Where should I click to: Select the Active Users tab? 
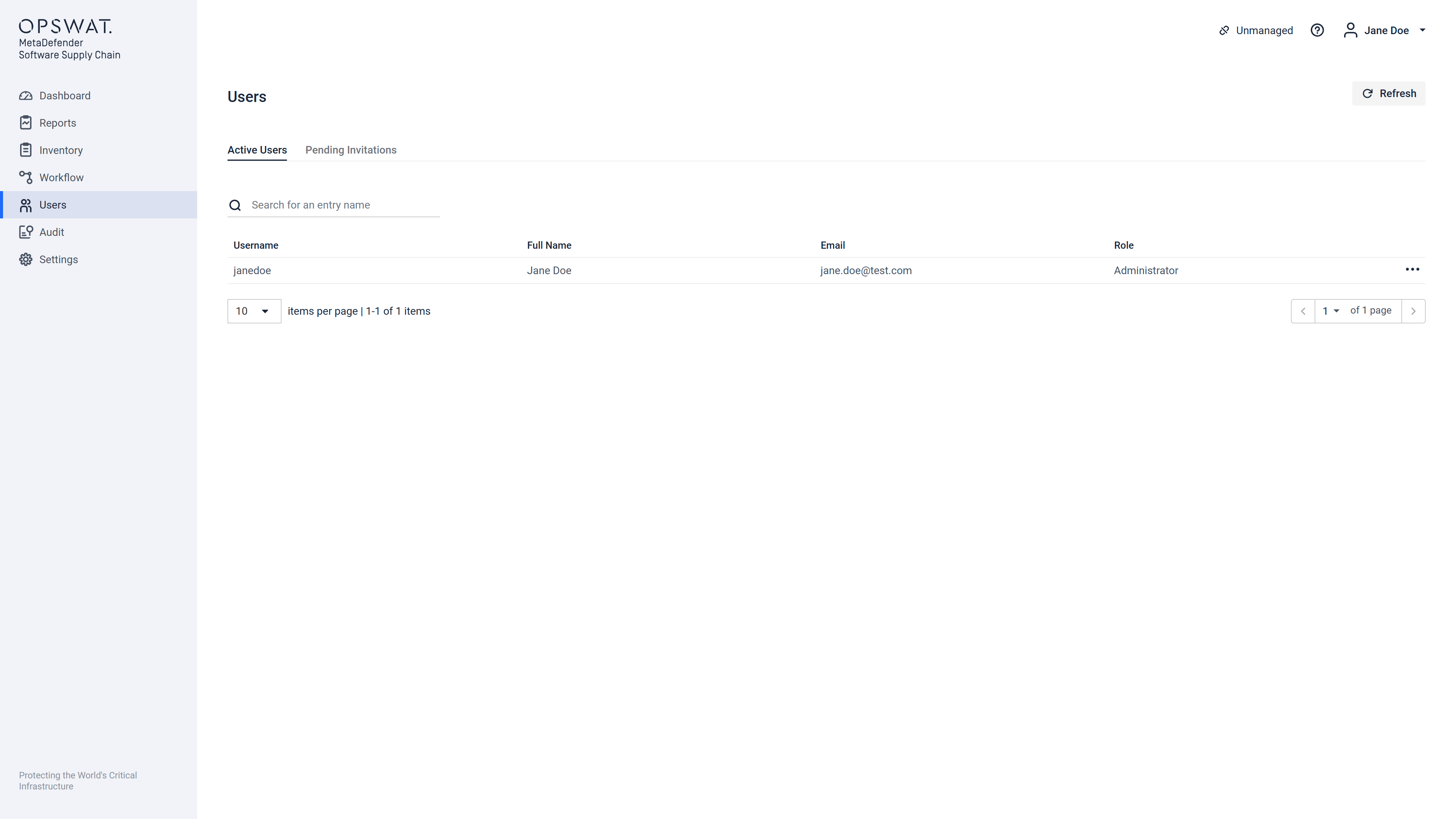click(257, 150)
